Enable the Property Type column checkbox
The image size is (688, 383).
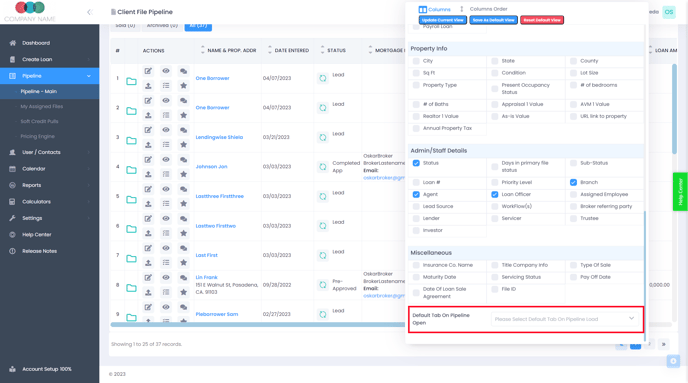coord(416,85)
